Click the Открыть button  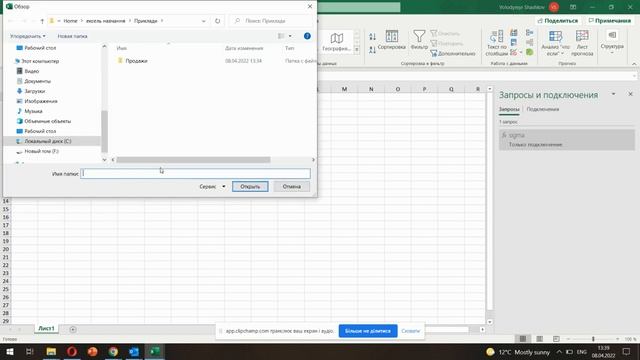[x=250, y=187]
